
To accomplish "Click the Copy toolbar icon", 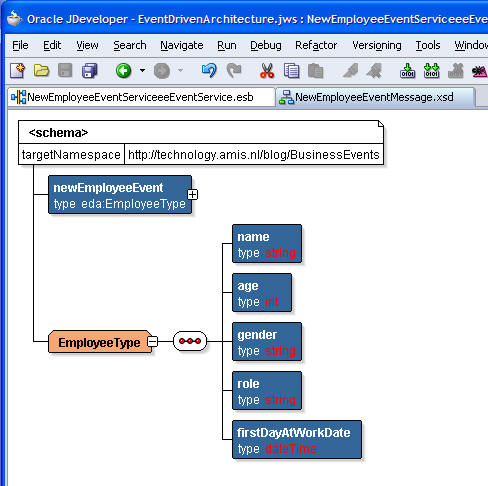I will [291, 71].
